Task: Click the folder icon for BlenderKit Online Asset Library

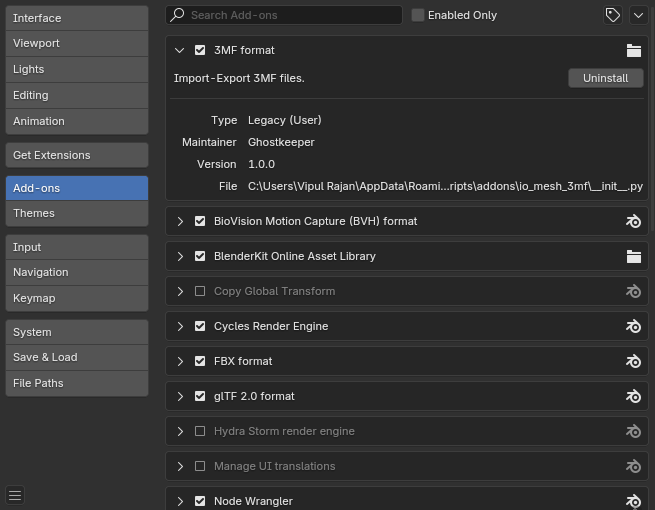Action: (633, 256)
